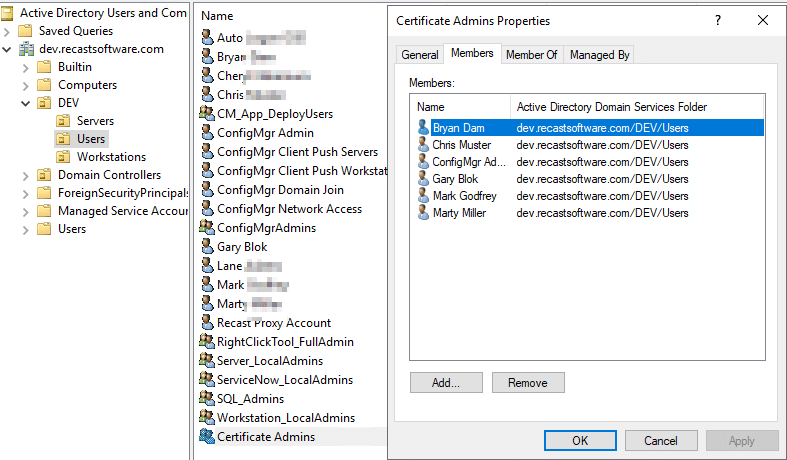
Task: Click the Bryan Dam member user icon
Action: tap(423, 128)
